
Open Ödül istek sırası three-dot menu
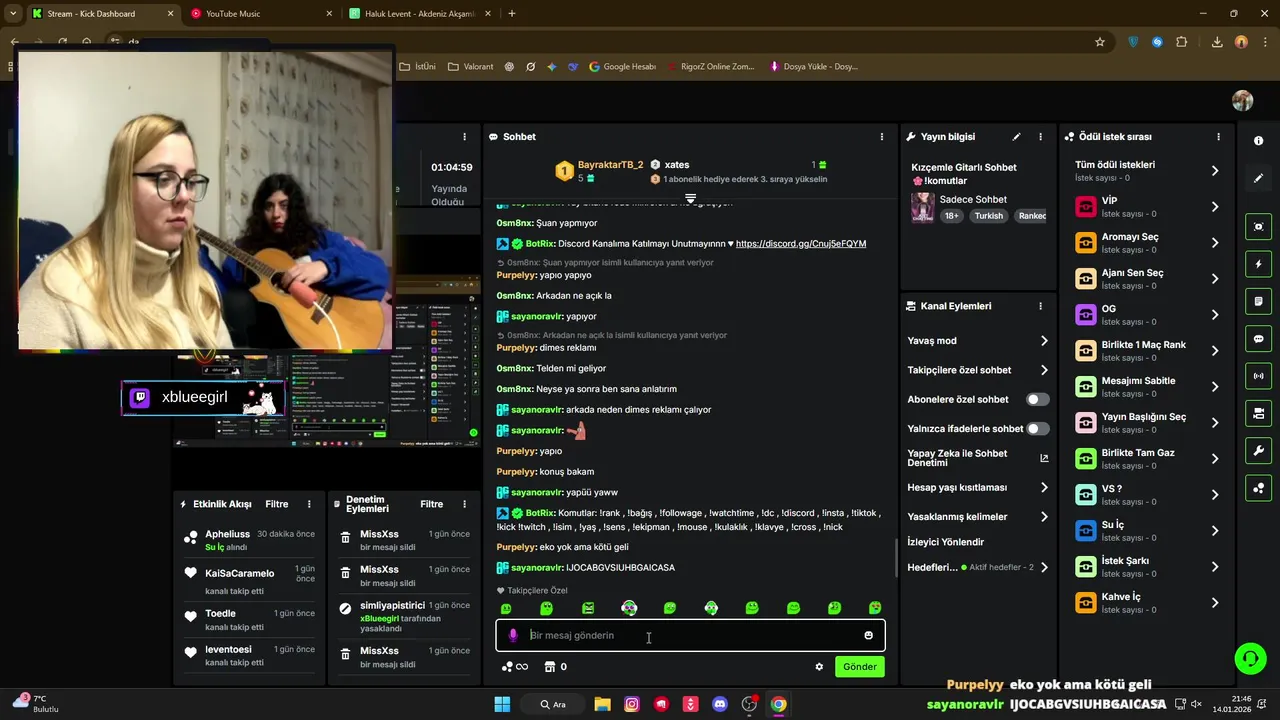[1218, 137]
